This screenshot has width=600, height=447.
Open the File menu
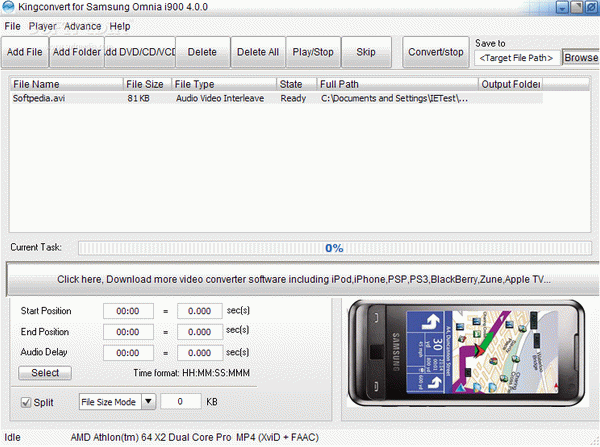point(12,26)
